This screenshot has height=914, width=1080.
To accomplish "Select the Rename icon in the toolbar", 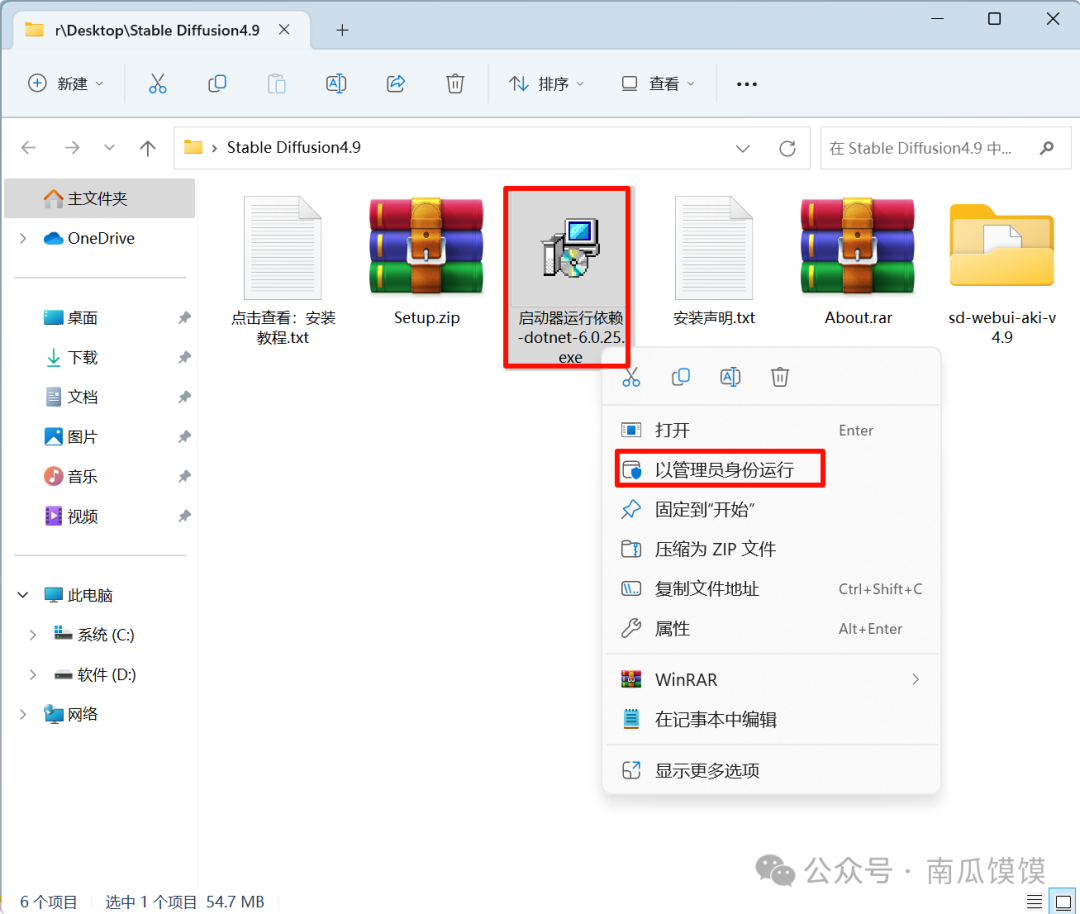I will click(336, 83).
